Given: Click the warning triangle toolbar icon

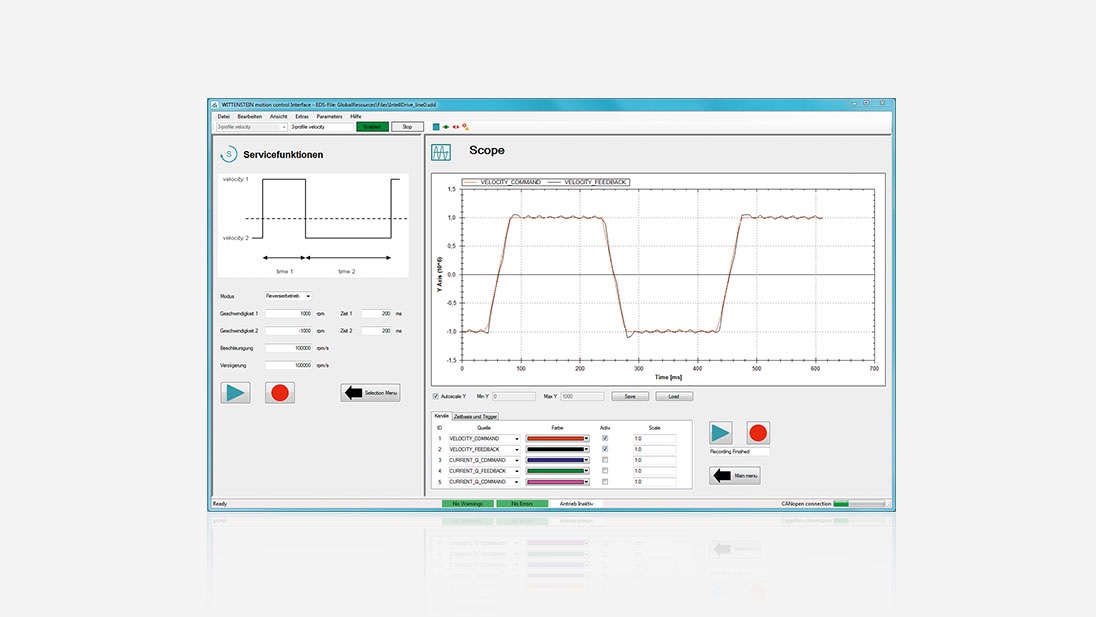Looking at the screenshot, I should click(465, 127).
